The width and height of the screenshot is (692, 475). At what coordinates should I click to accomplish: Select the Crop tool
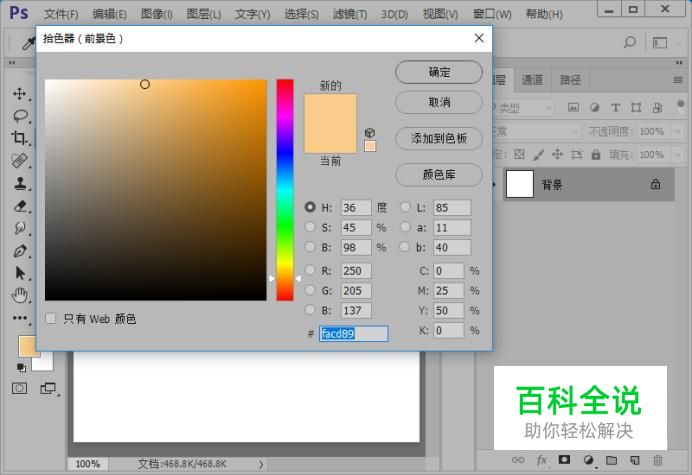[x=19, y=138]
